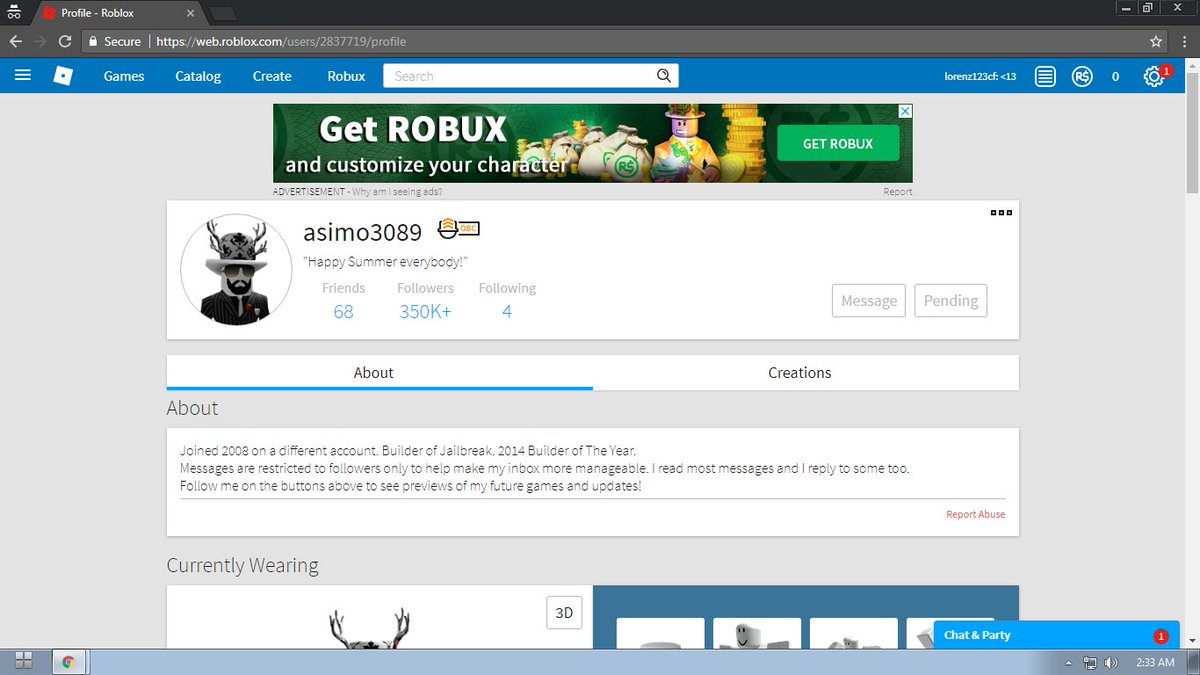Open the 4 Following count
Screen dimensions: 1200x675
(507, 311)
